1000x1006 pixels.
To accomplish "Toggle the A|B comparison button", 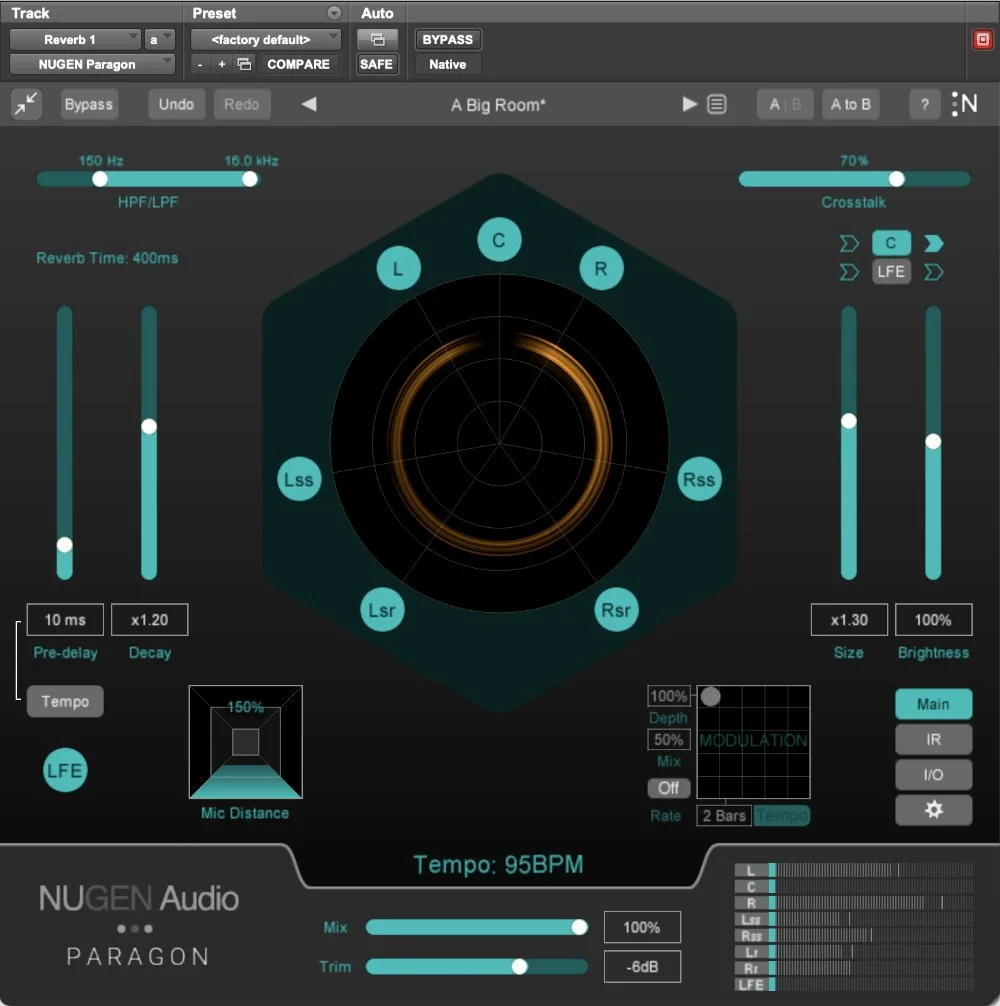I will coord(785,104).
